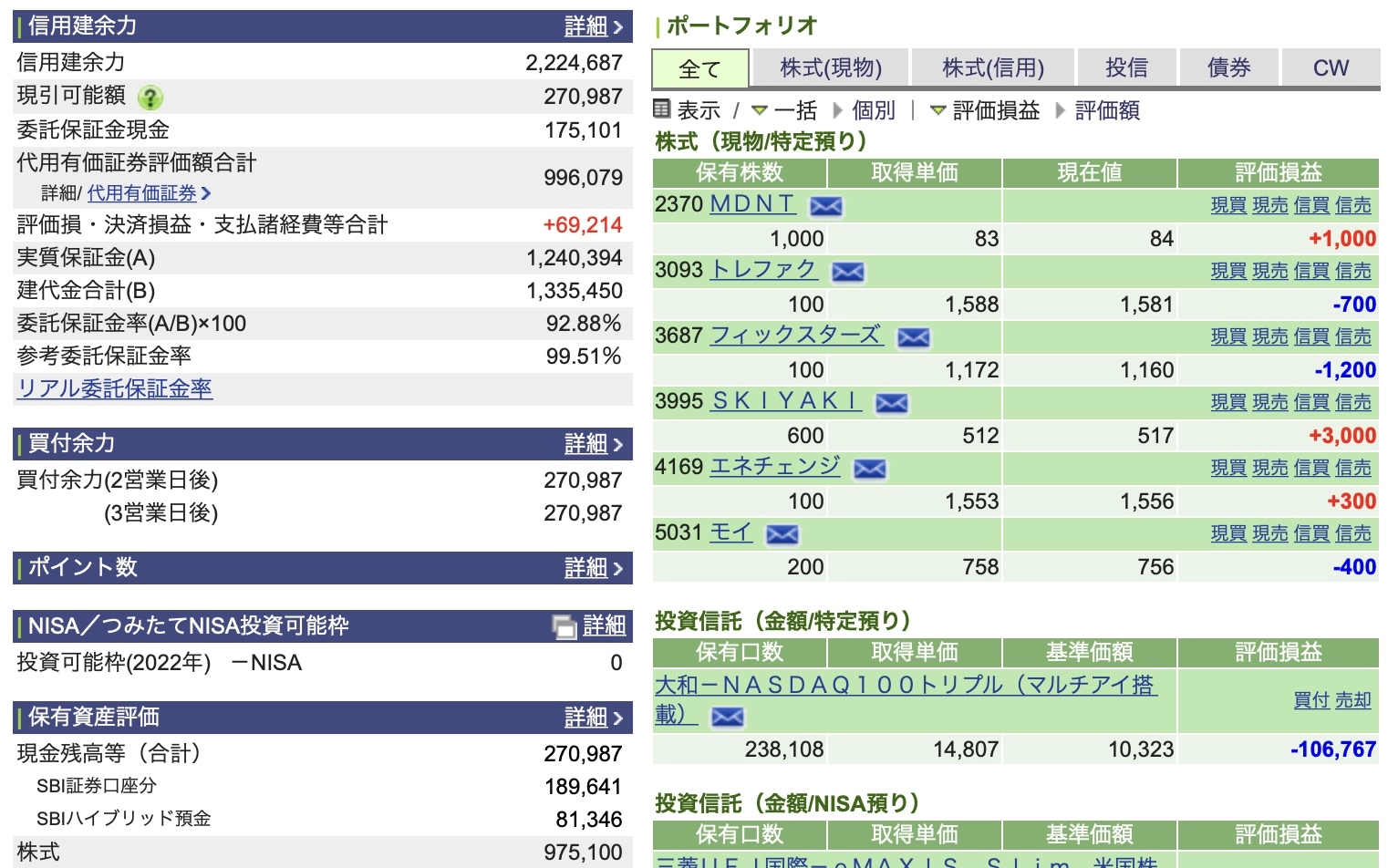Click the envelope icon beside モイ
1388x868 pixels.
(782, 534)
